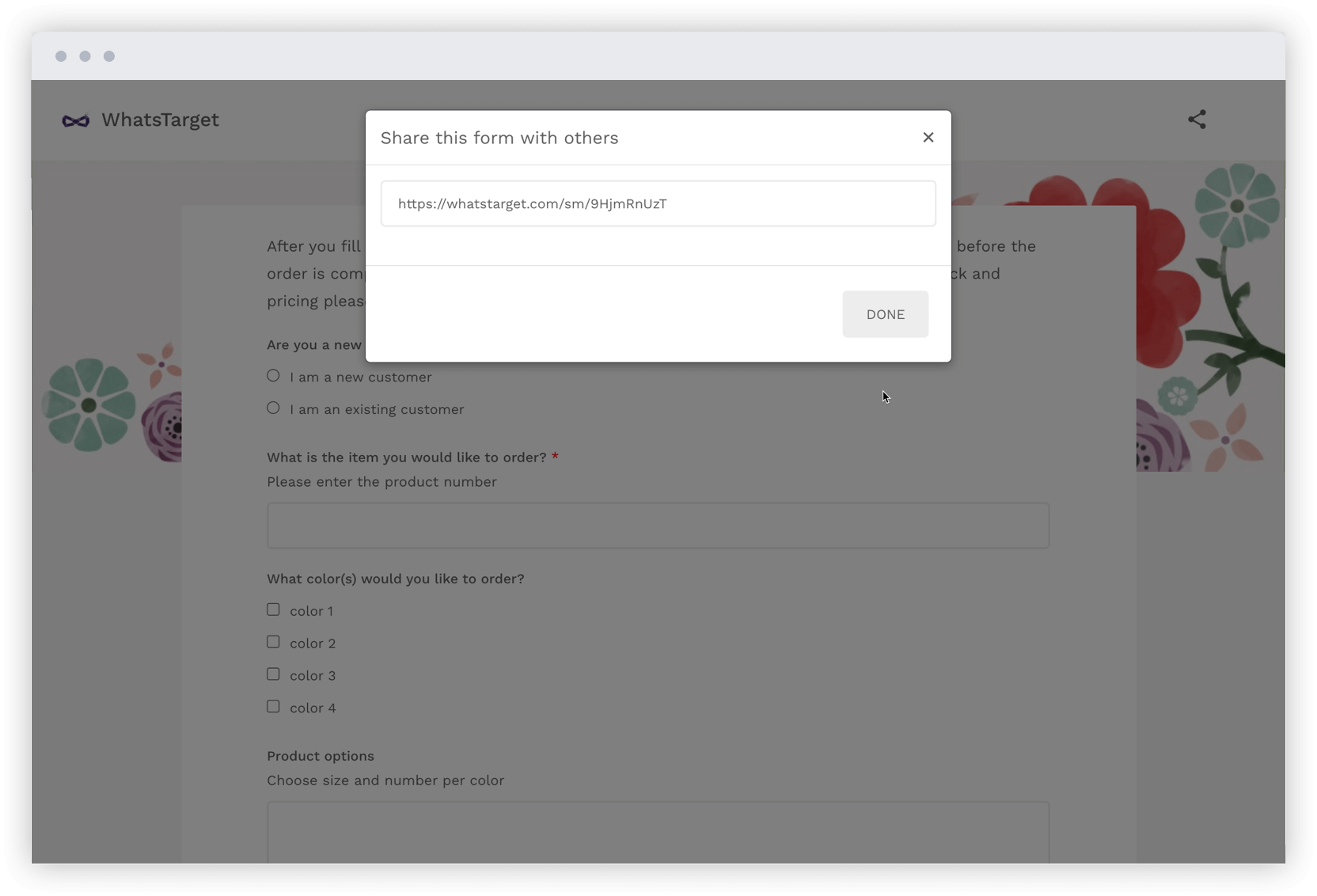1317x896 pixels.
Task: Open the share icon at top right
Action: [1197, 120]
